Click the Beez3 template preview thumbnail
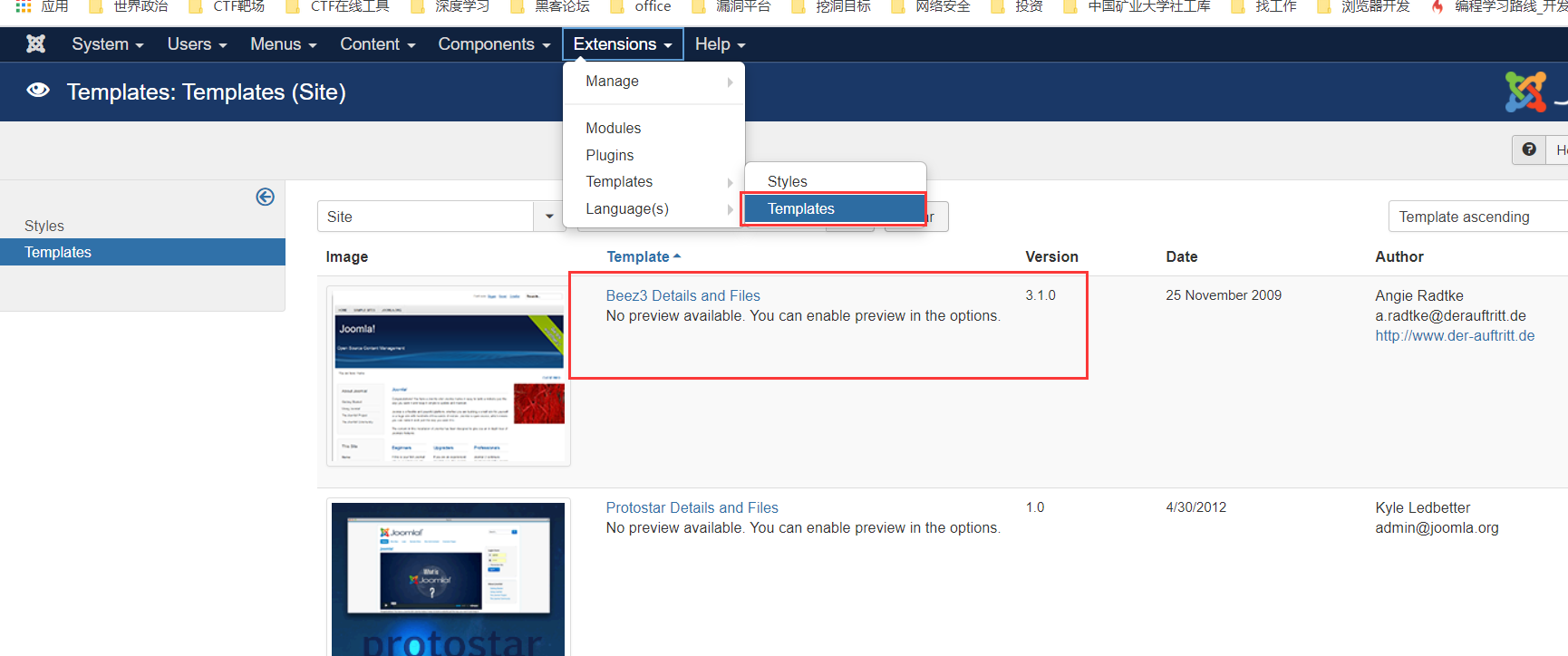This screenshot has width=1568, height=656. coord(449,376)
